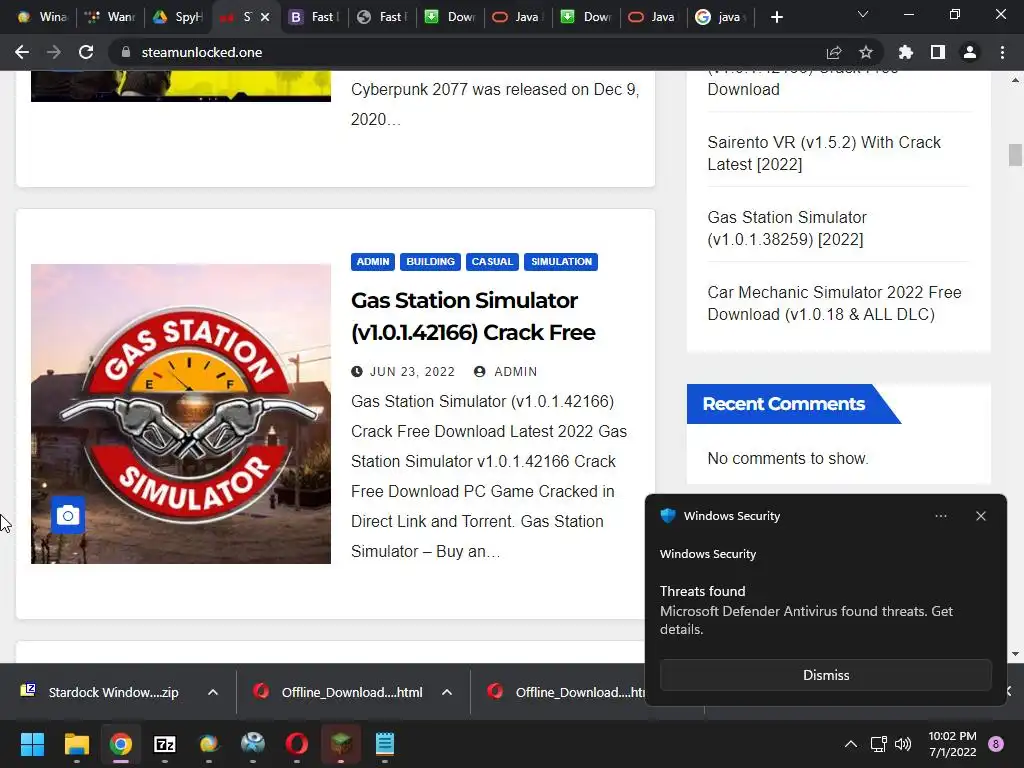Open Gas Station Simulator (v1.0.1.42166) article title
The image size is (1024, 768).
click(x=473, y=316)
